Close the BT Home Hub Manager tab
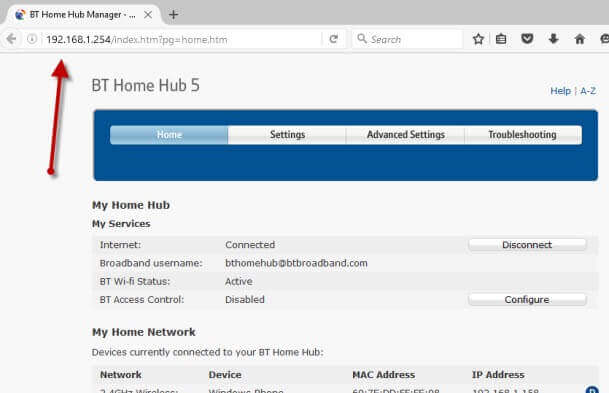This screenshot has width=609, height=393. [x=148, y=15]
